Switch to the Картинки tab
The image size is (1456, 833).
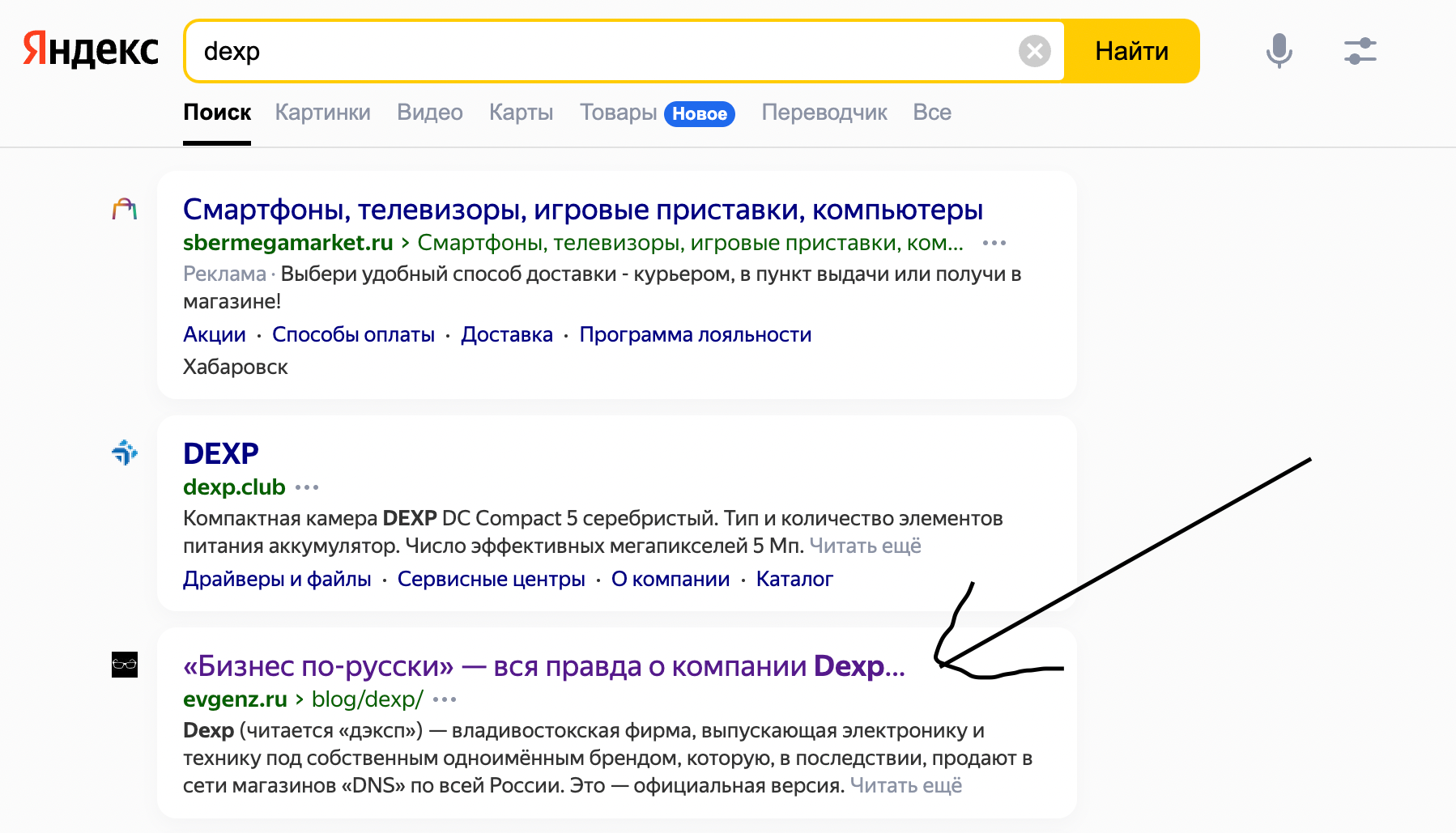(322, 113)
